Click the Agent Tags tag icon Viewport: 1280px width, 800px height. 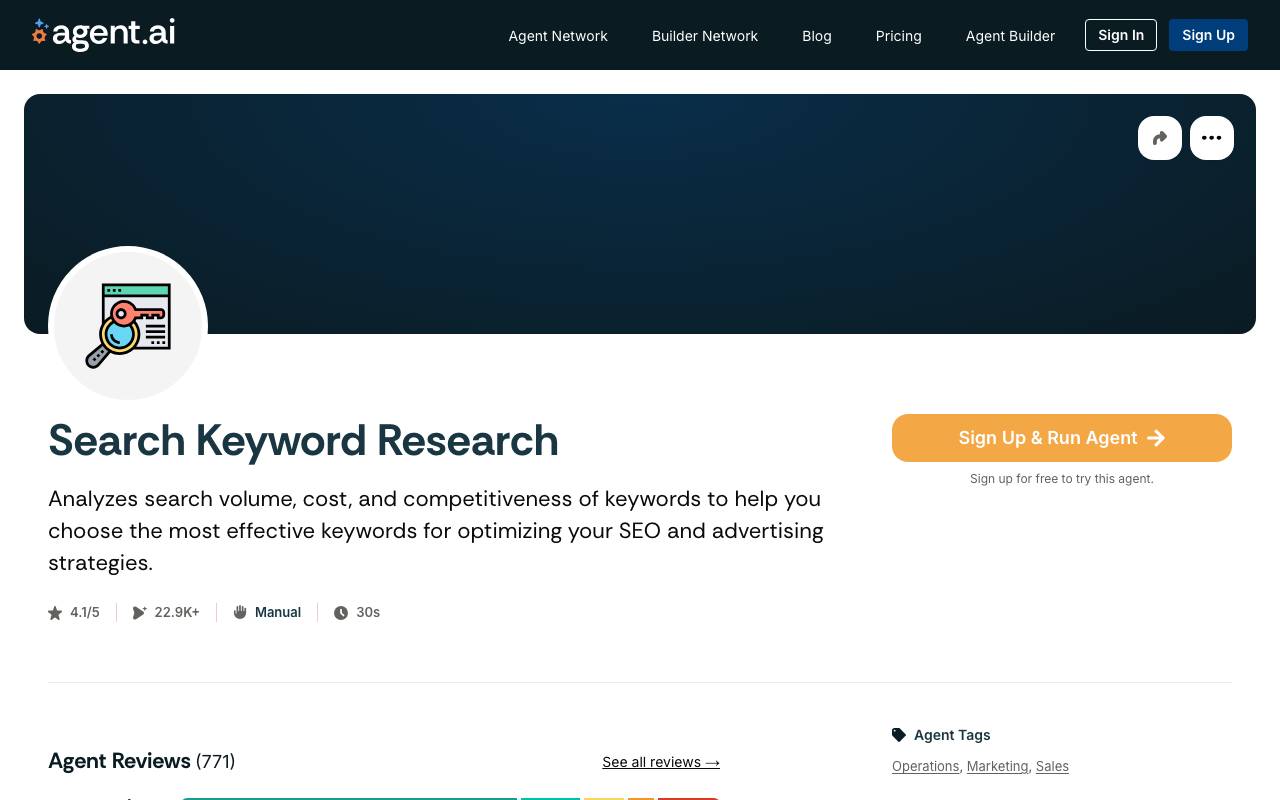[899, 735]
